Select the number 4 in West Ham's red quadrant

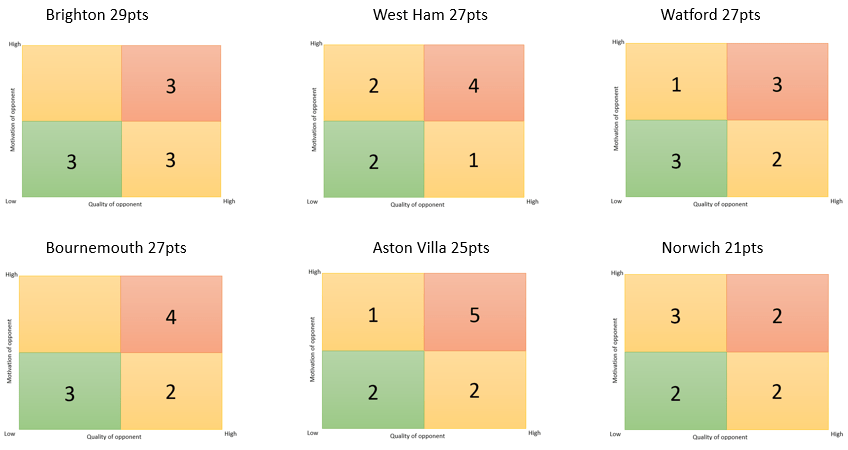point(473,86)
